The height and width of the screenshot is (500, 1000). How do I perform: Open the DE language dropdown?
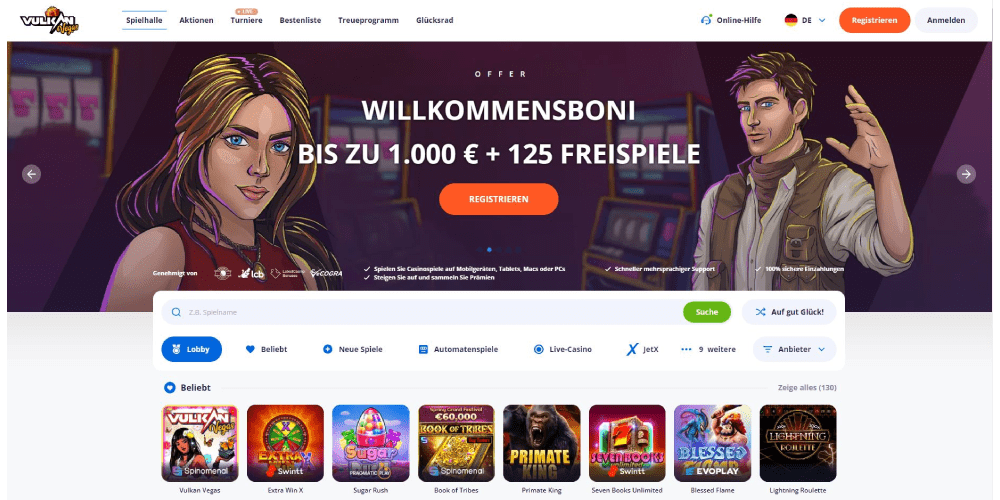pos(805,20)
